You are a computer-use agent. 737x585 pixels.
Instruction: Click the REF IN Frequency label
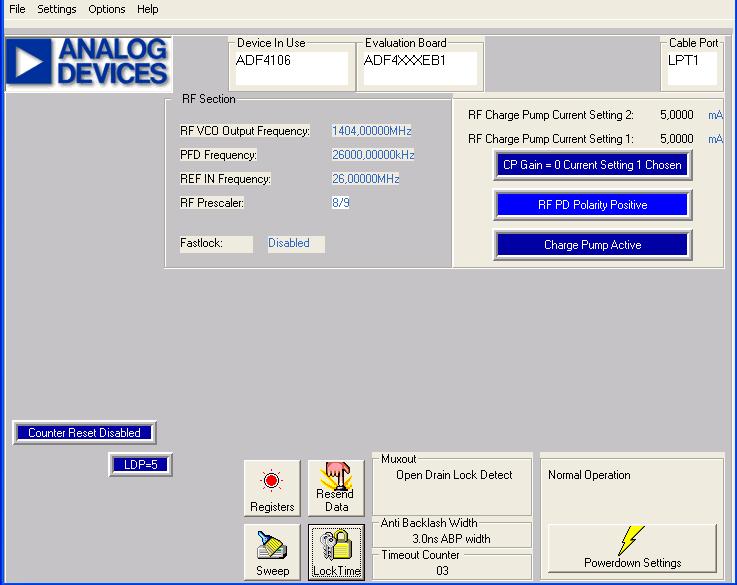click(225, 179)
